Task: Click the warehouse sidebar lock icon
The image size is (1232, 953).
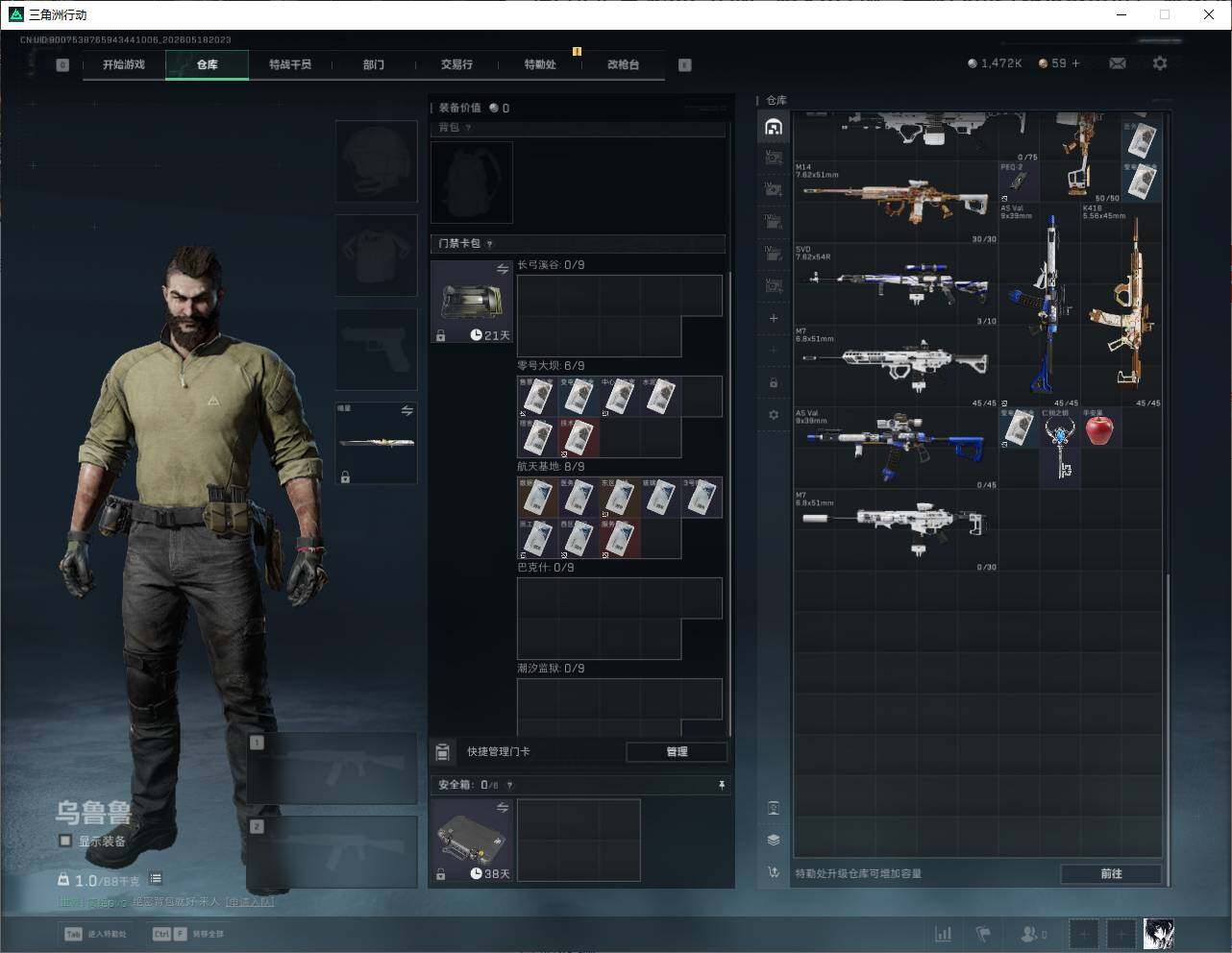Action: (x=774, y=382)
